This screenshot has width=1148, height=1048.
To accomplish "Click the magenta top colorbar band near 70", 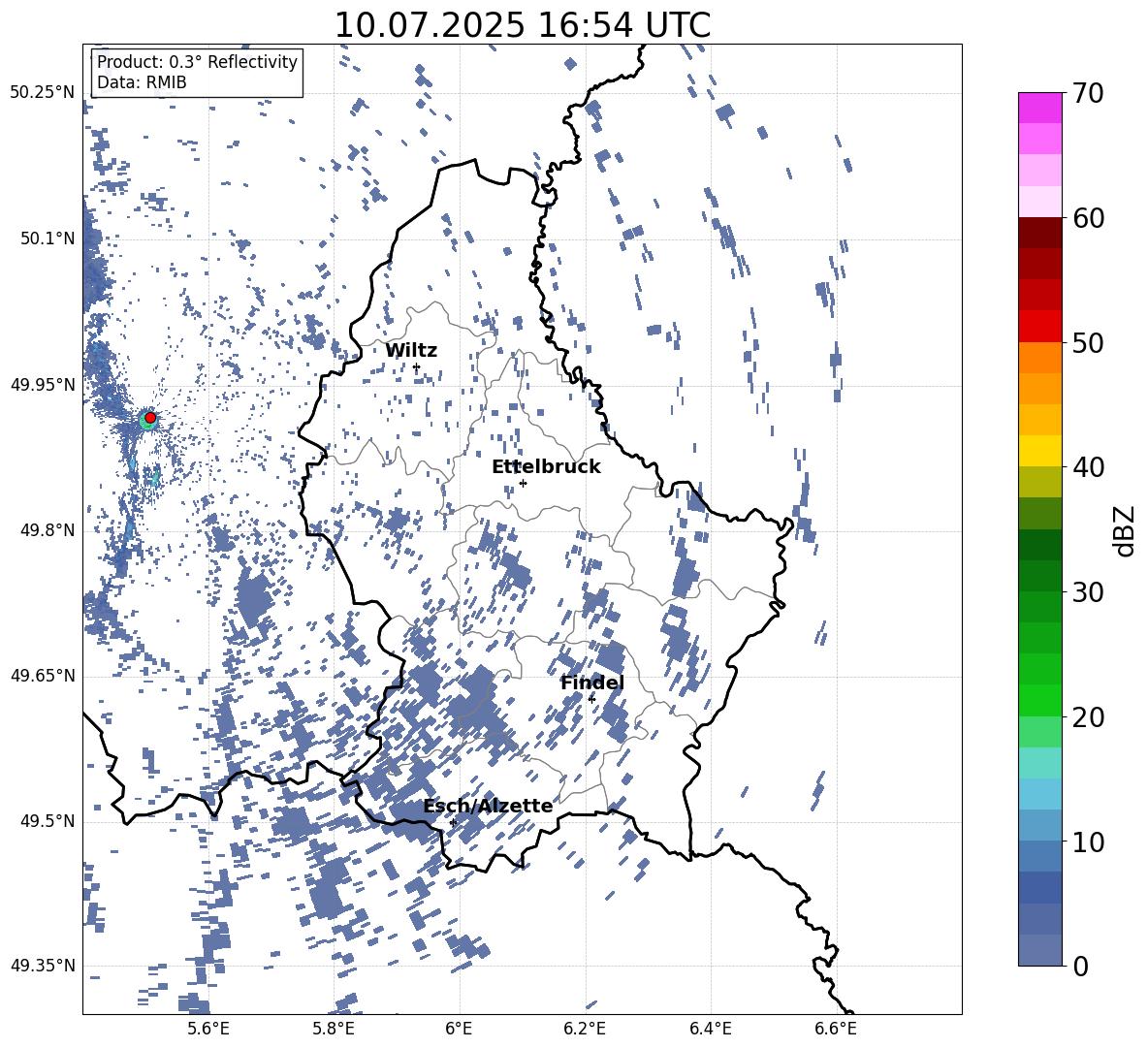I will 1039,109.
